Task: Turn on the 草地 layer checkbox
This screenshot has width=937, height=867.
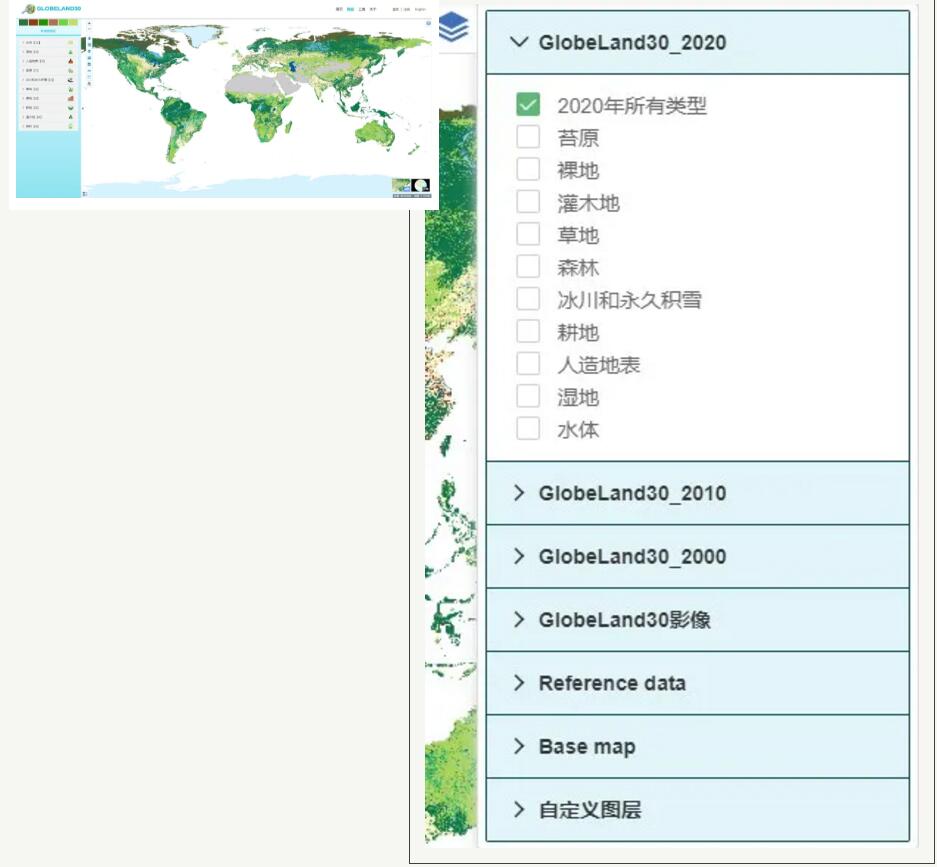Action: [528, 234]
